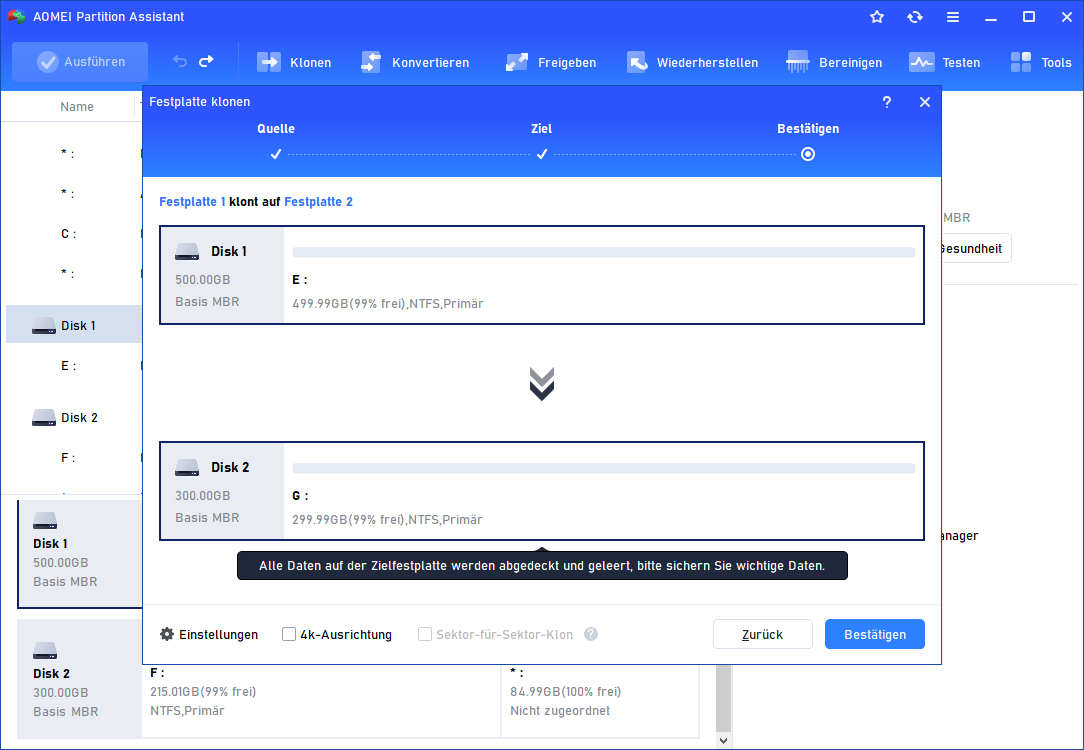The width and height of the screenshot is (1084, 750).
Task: Click the E: partition usage bar
Action: pyautogui.click(x=604, y=252)
